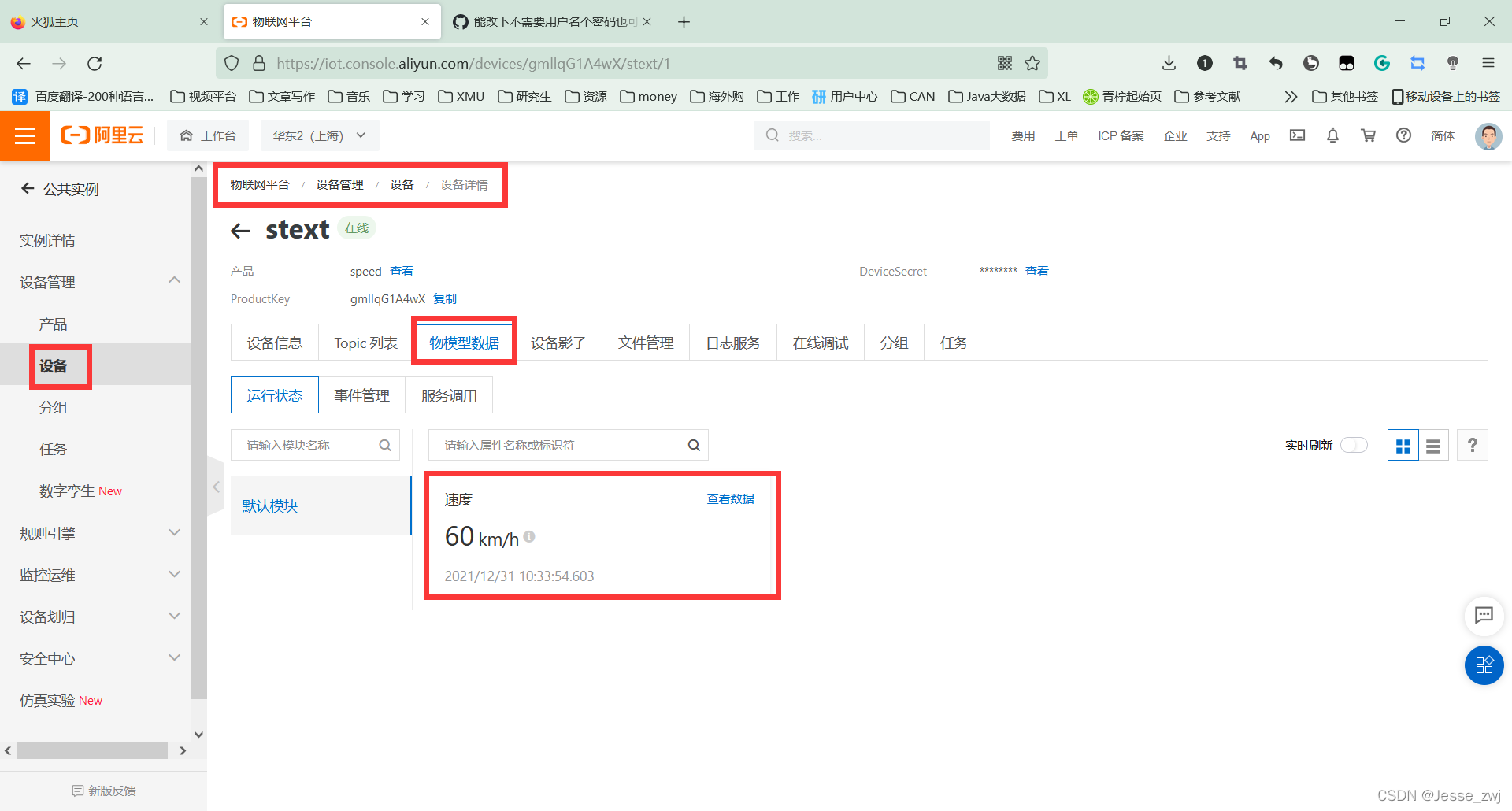The height and width of the screenshot is (811, 1512).
Task: Open Firefox downloads icon in browser toolbar
Action: click(x=1168, y=63)
